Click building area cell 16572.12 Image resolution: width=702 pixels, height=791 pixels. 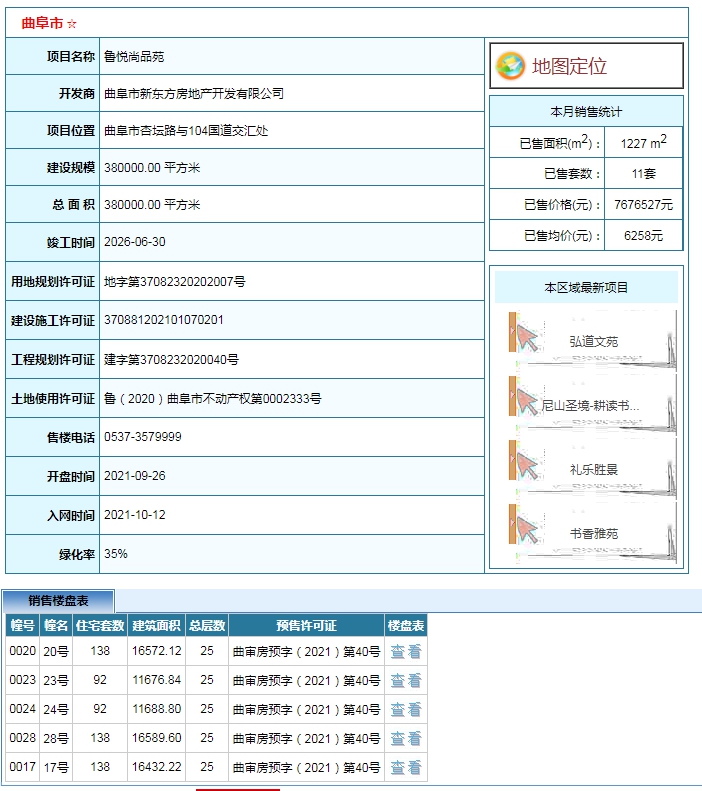click(156, 651)
